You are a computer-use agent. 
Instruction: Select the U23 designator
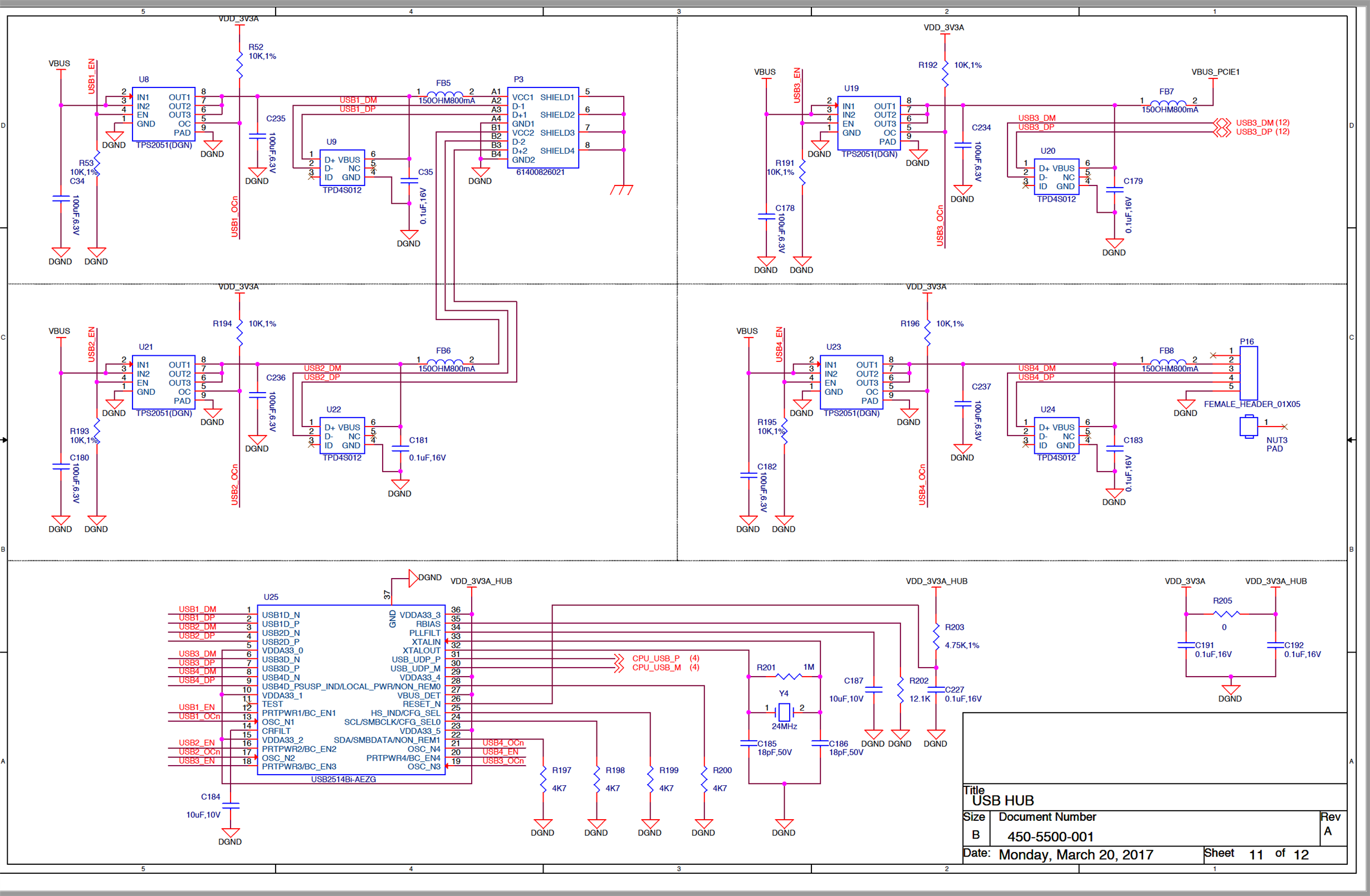pyautogui.click(x=833, y=347)
